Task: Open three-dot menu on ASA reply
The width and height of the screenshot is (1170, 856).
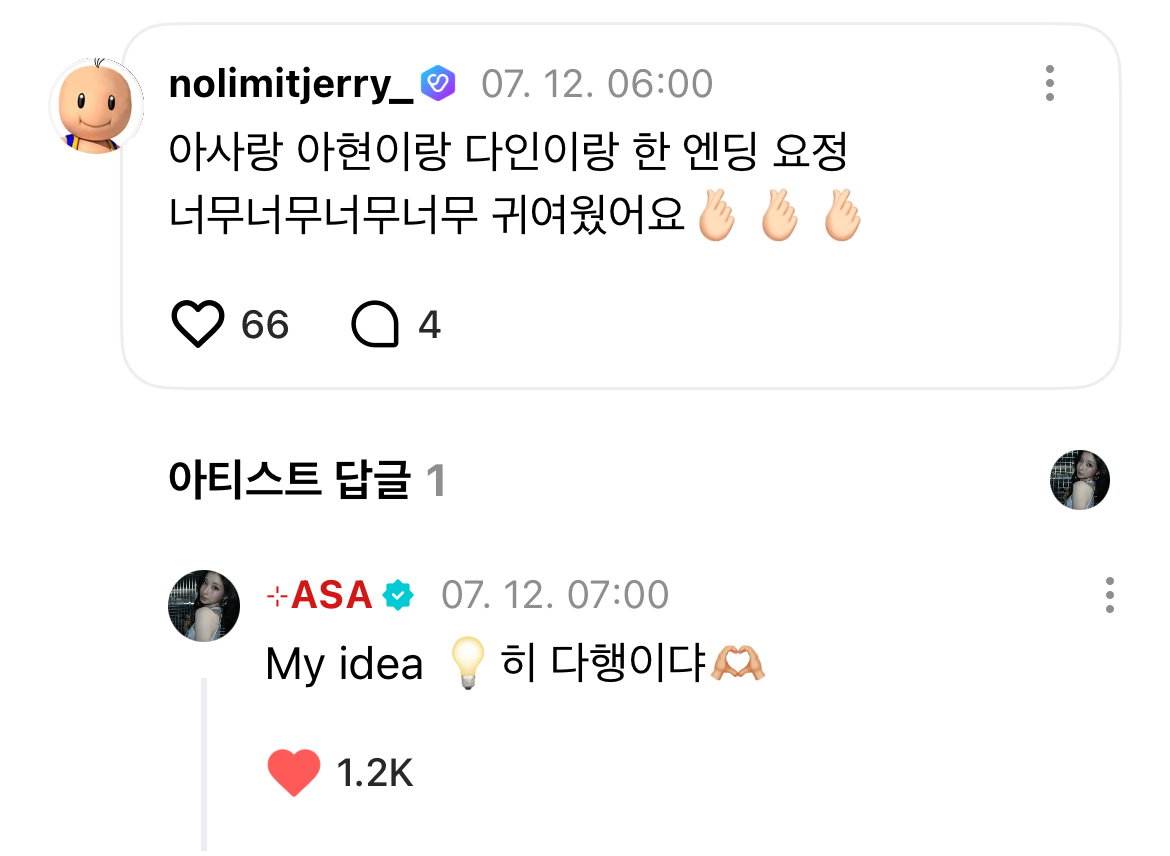Action: (x=1110, y=595)
